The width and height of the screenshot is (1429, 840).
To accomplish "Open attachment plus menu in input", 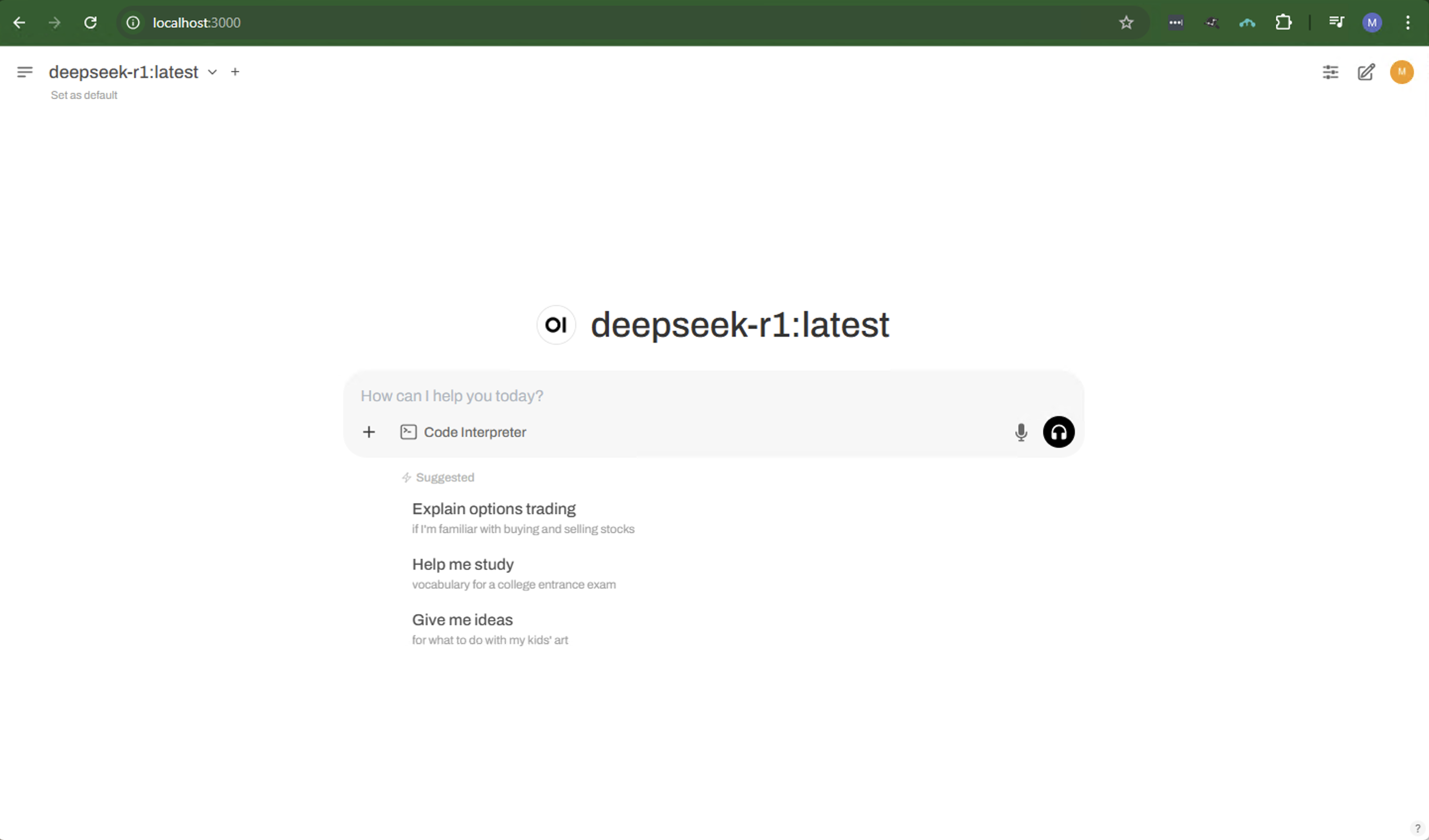I will click(368, 432).
